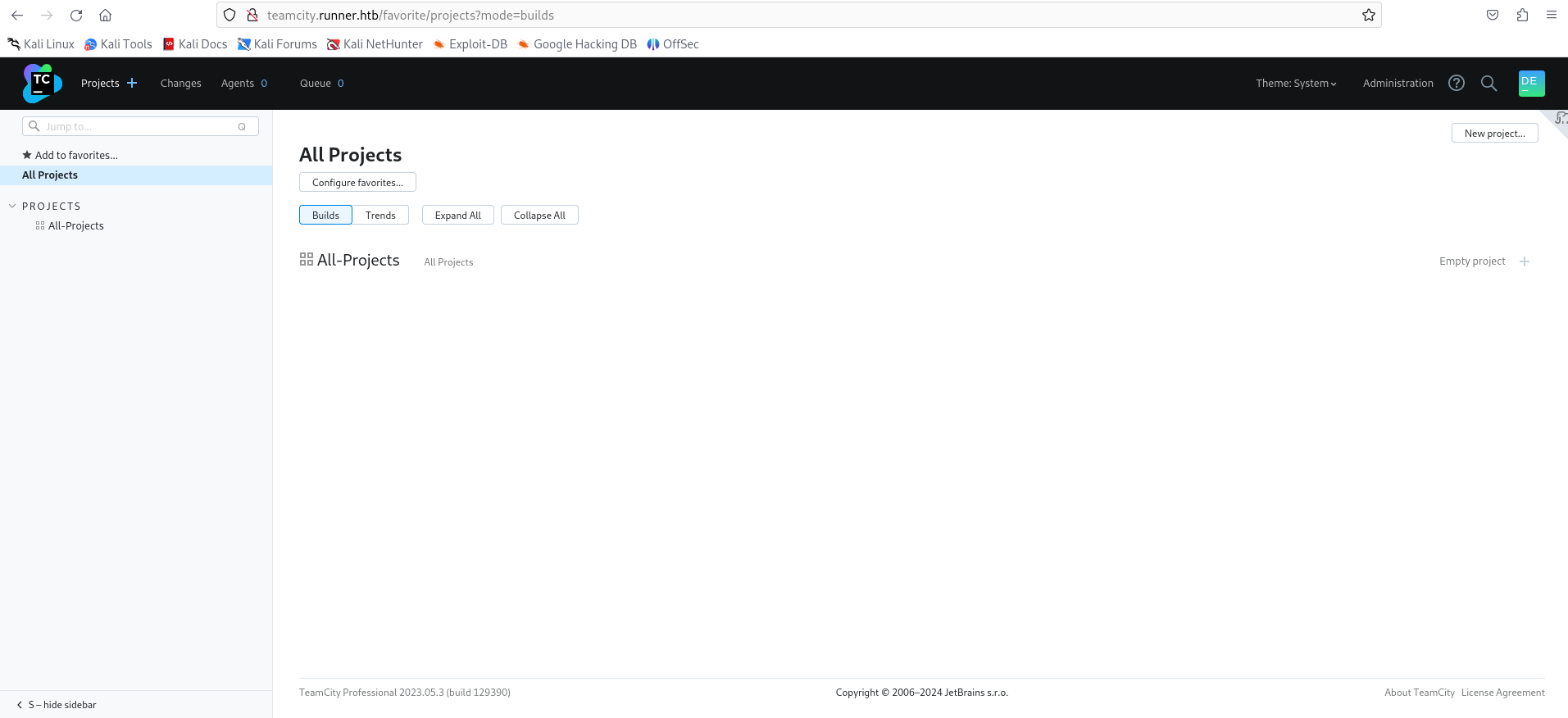Open the About TeamCity link
Screen dimensions: 1568x718
[1419, 693]
